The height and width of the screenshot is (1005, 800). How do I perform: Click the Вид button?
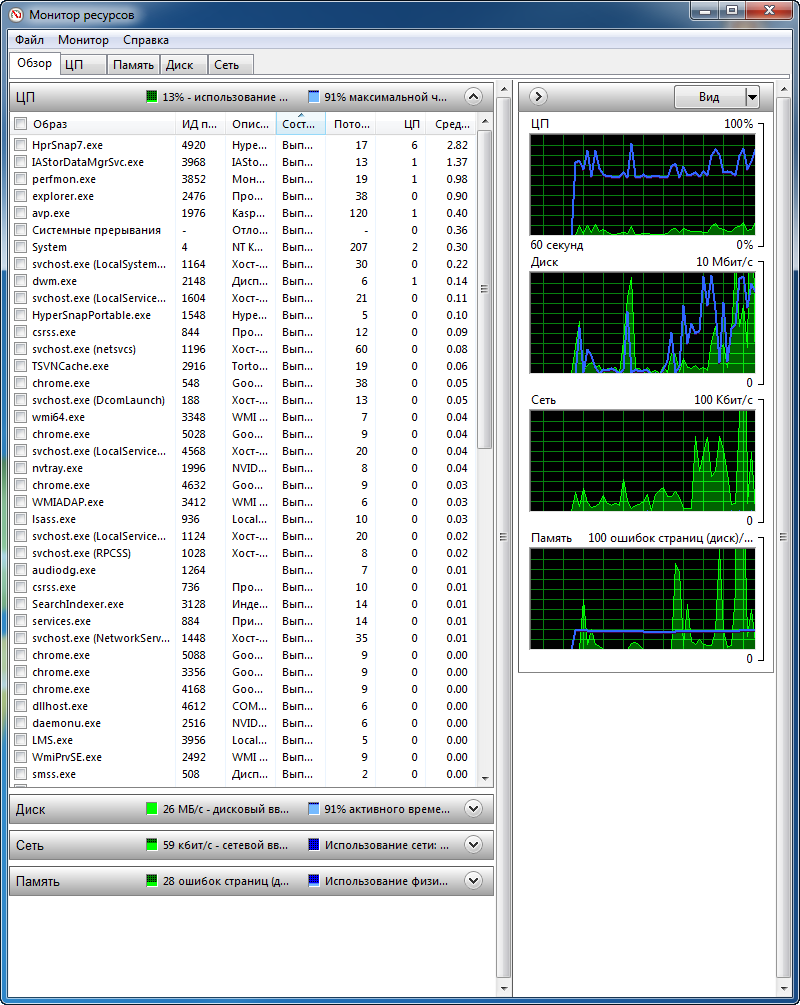point(709,97)
